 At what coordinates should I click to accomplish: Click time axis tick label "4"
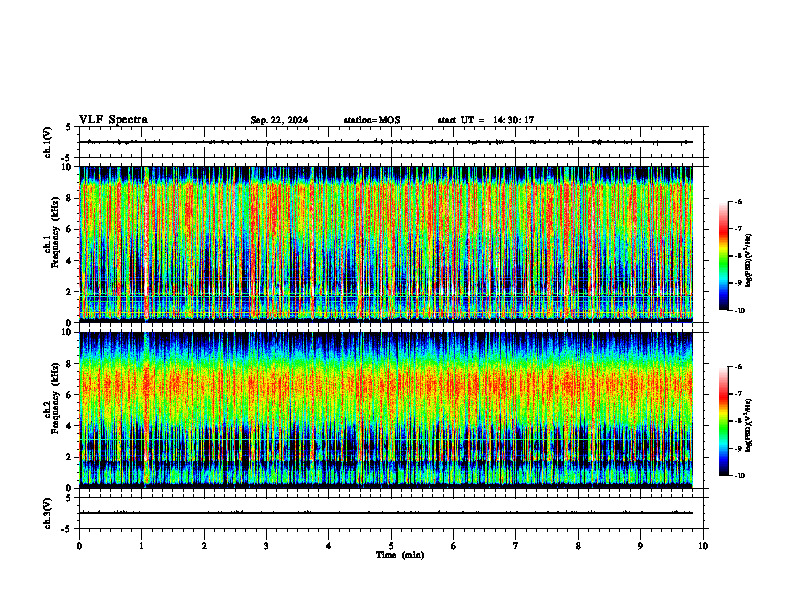(x=329, y=546)
